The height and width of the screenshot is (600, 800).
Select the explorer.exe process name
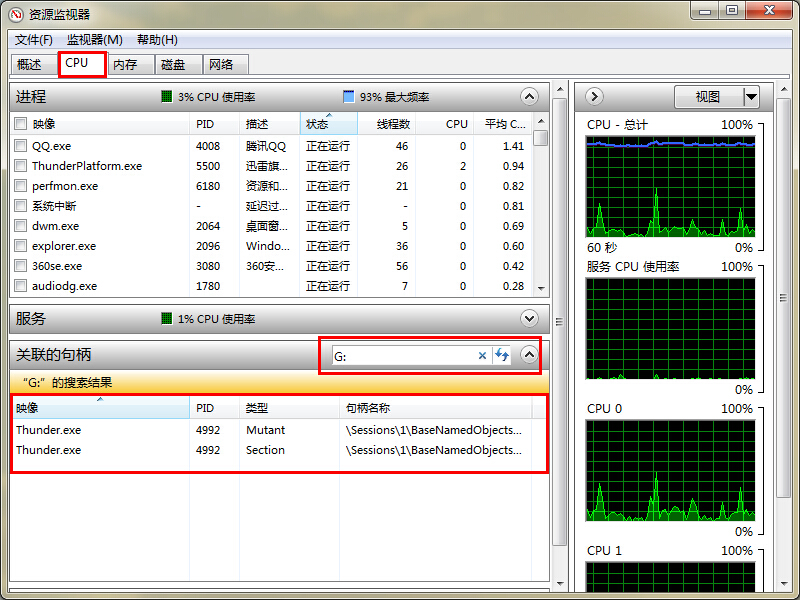(x=64, y=246)
